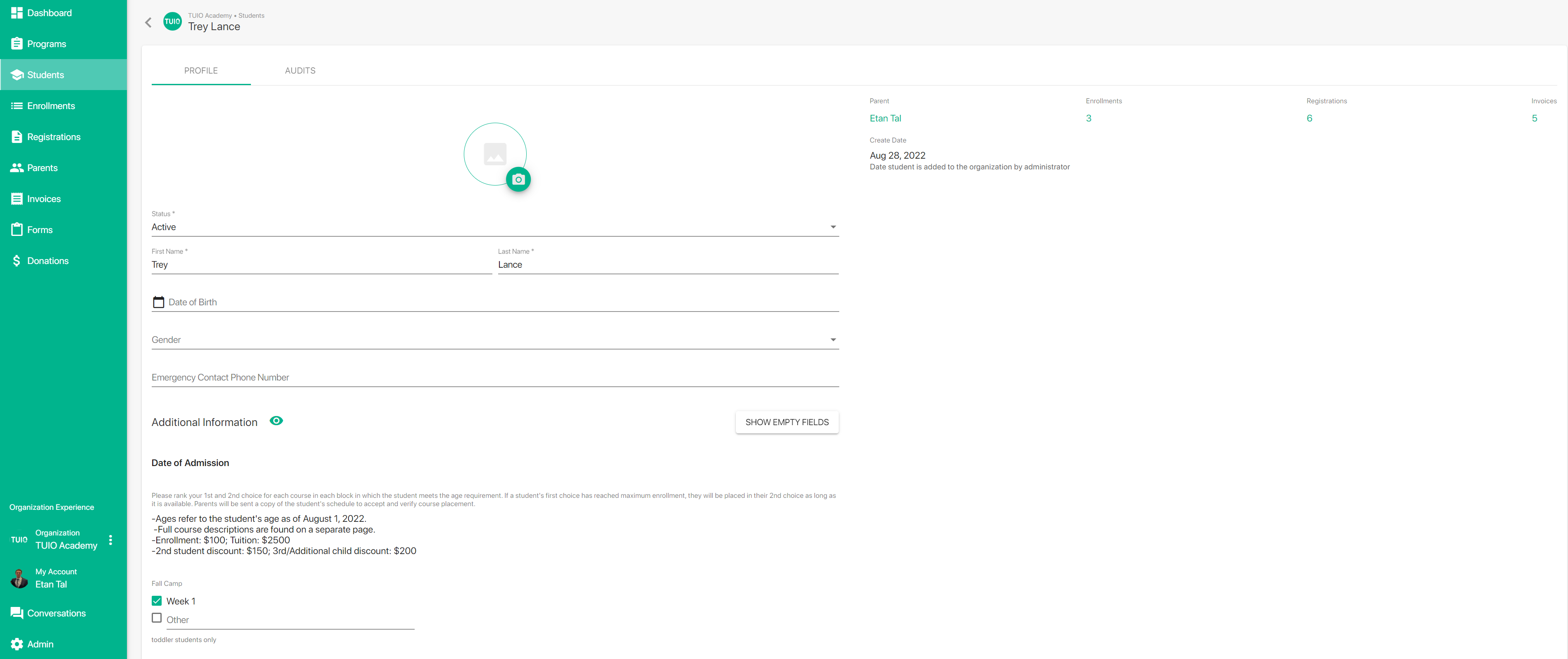Click the Other option text field
The height and width of the screenshot is (659, 1568).
[290, 620]
